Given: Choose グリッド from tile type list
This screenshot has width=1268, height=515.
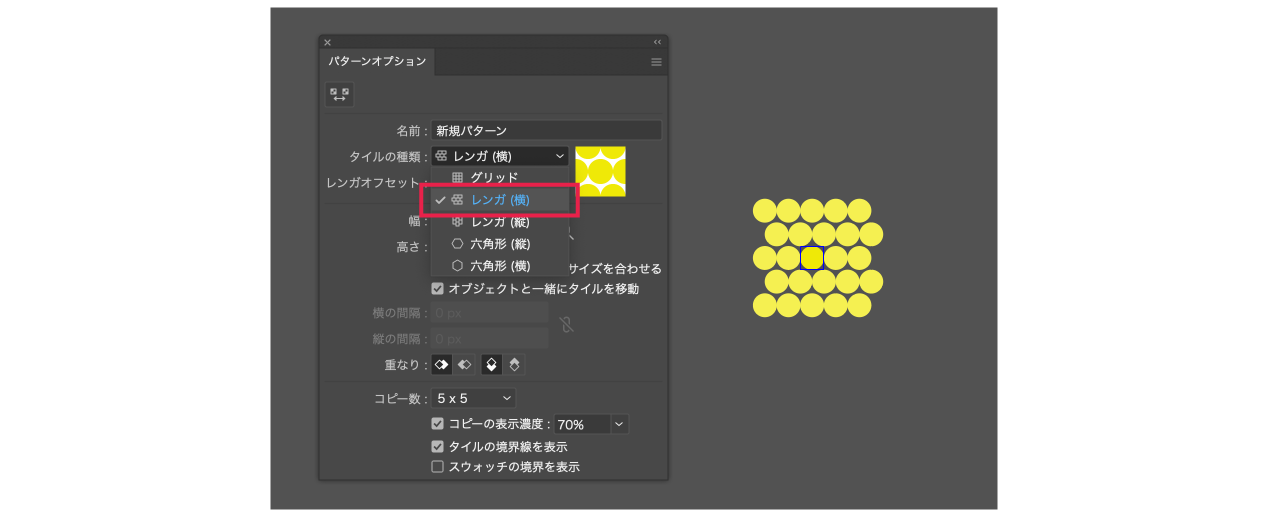Looking at the screenshot, I should click(494, 177).
